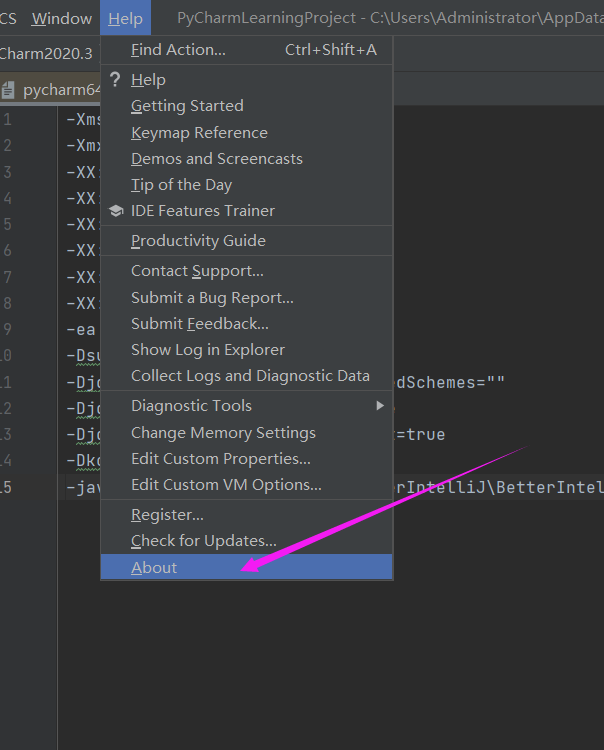Click the BetterIntel path text on line 15
Screen dimensions: 604x750
click(x=550, y=487)
